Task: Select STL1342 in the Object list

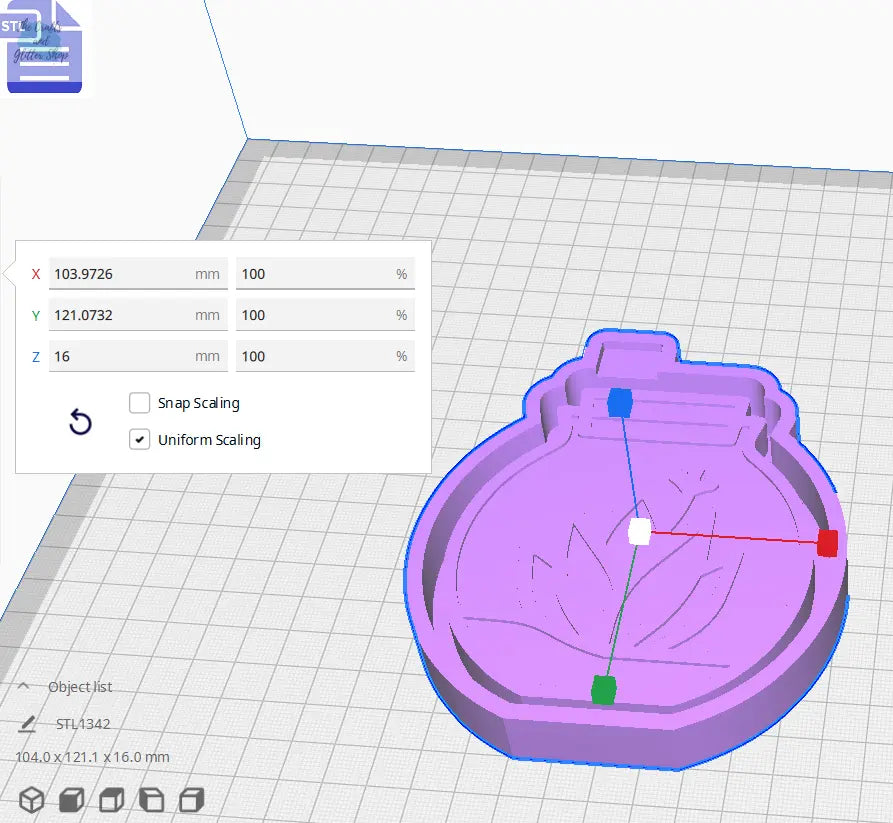Action: tap(85, 723)
